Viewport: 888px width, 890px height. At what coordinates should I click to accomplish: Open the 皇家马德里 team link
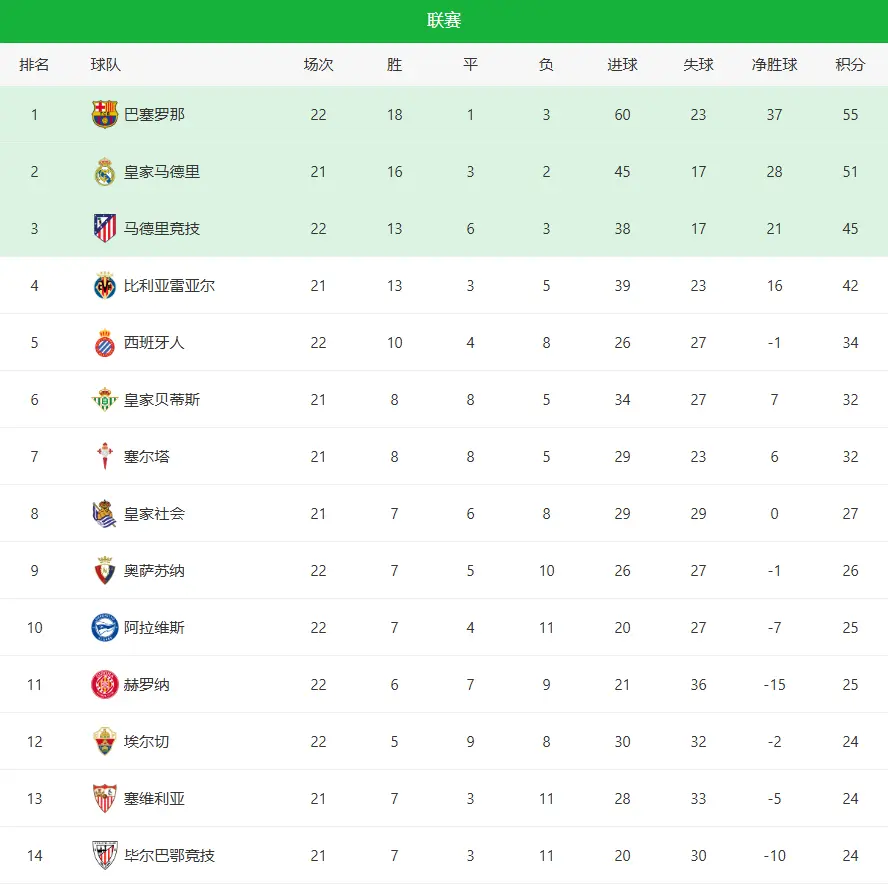pos(162,172)
